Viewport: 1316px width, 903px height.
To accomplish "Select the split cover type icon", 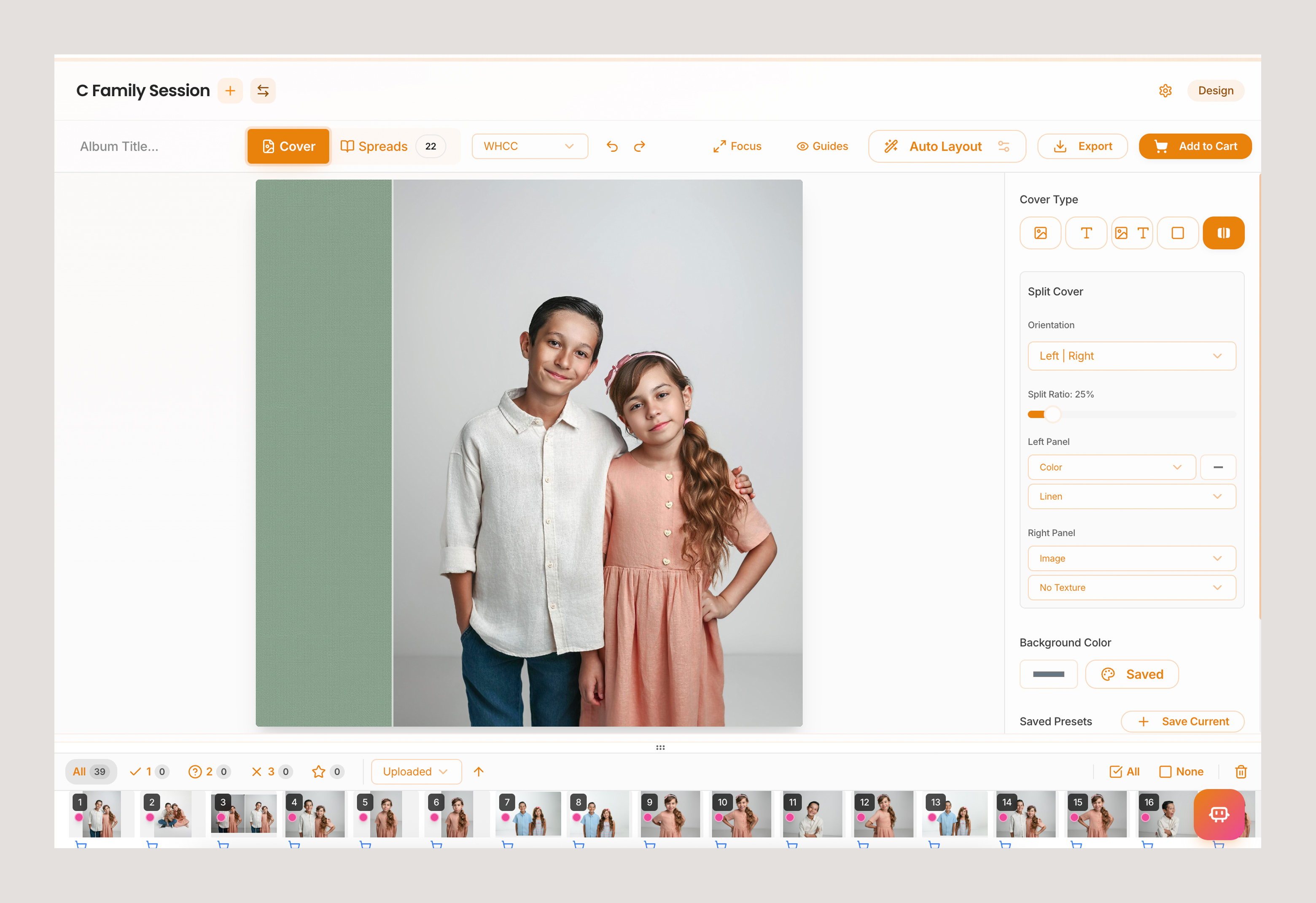I will (1223, 233).
